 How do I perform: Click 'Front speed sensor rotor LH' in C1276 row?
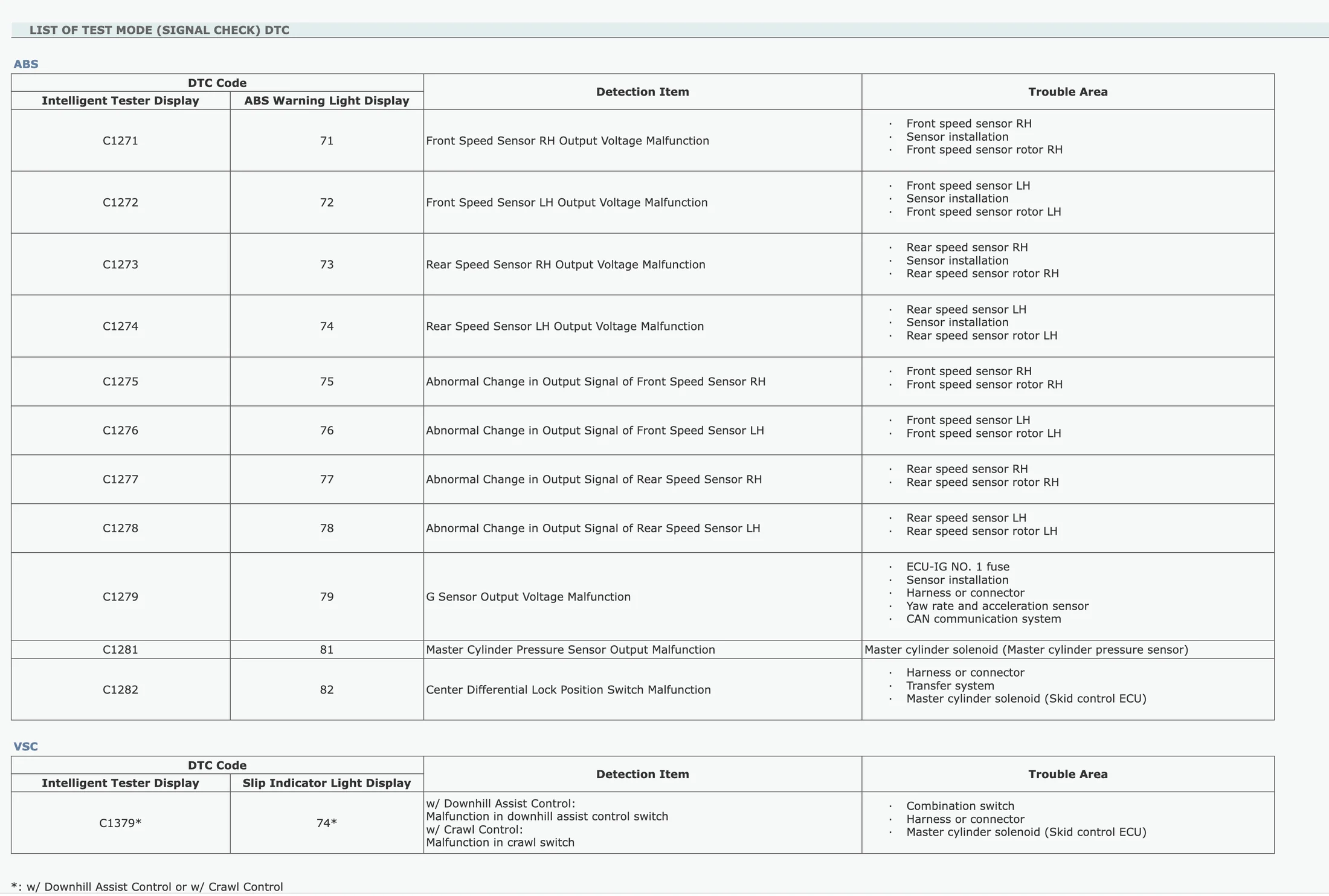tap(983, 434)
